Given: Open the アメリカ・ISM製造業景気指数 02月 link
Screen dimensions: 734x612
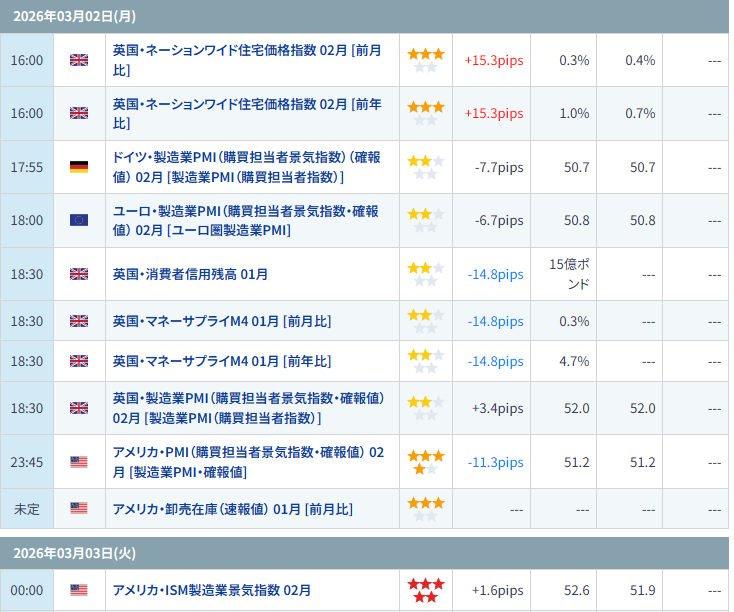Looking at the screenshot, I should click(x=211, y=590).
